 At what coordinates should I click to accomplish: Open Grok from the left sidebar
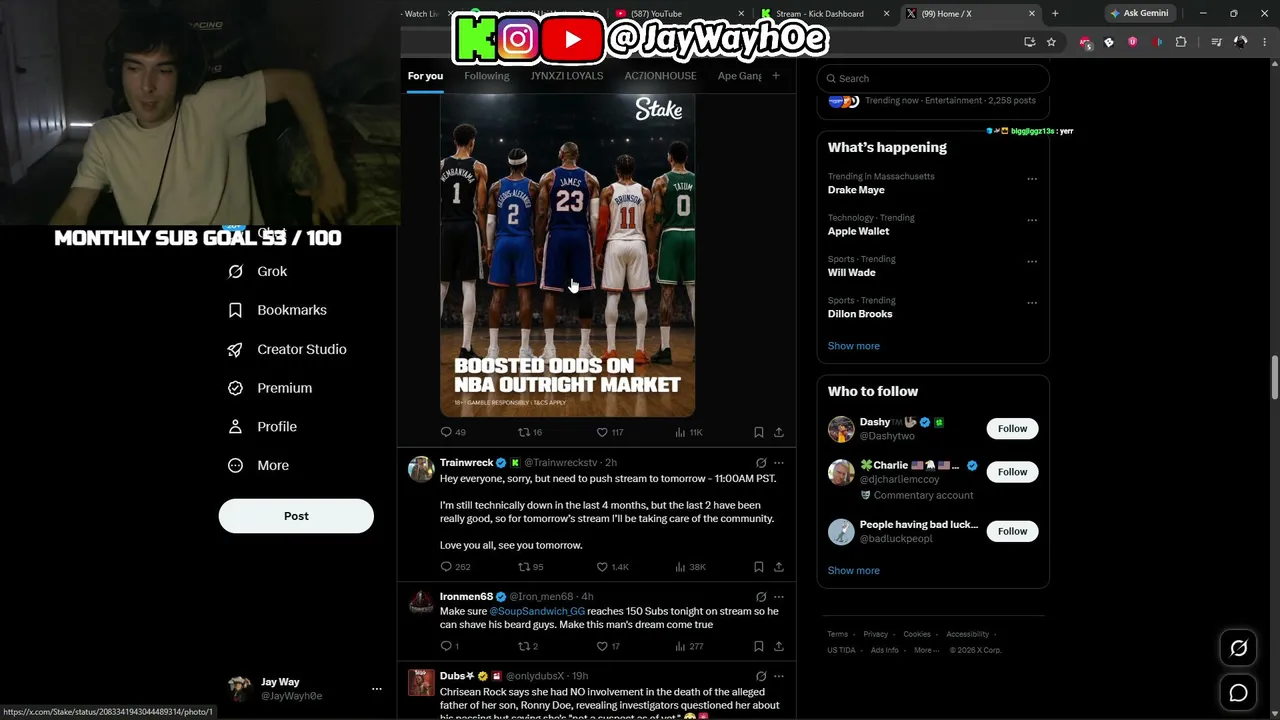click(257, 271)
